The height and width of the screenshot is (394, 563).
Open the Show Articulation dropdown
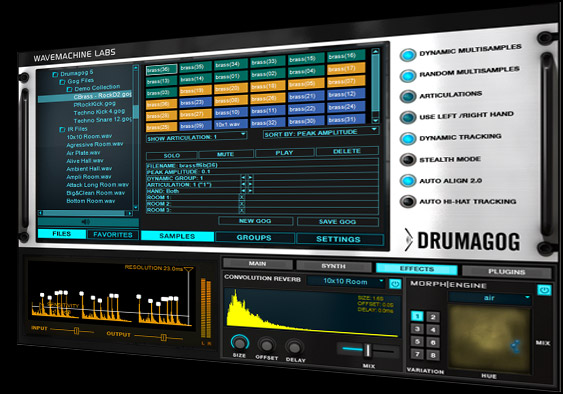(x=196, y=136)
